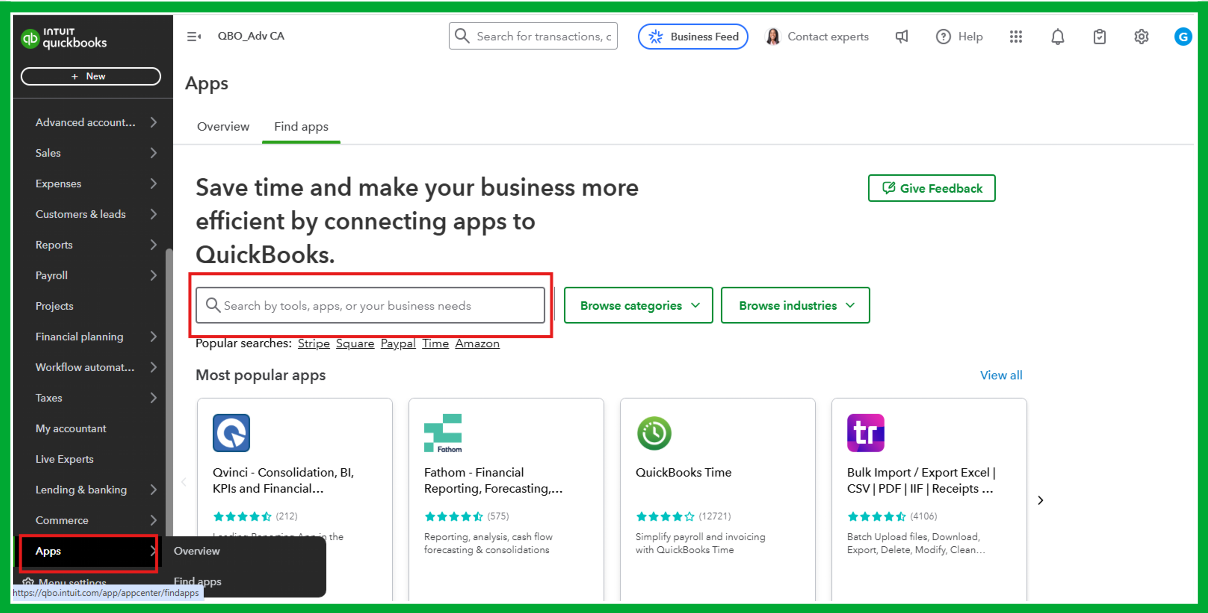Open the app launcher grid icon
The image size is (1208, 613).
click(x=1015, y=36)
